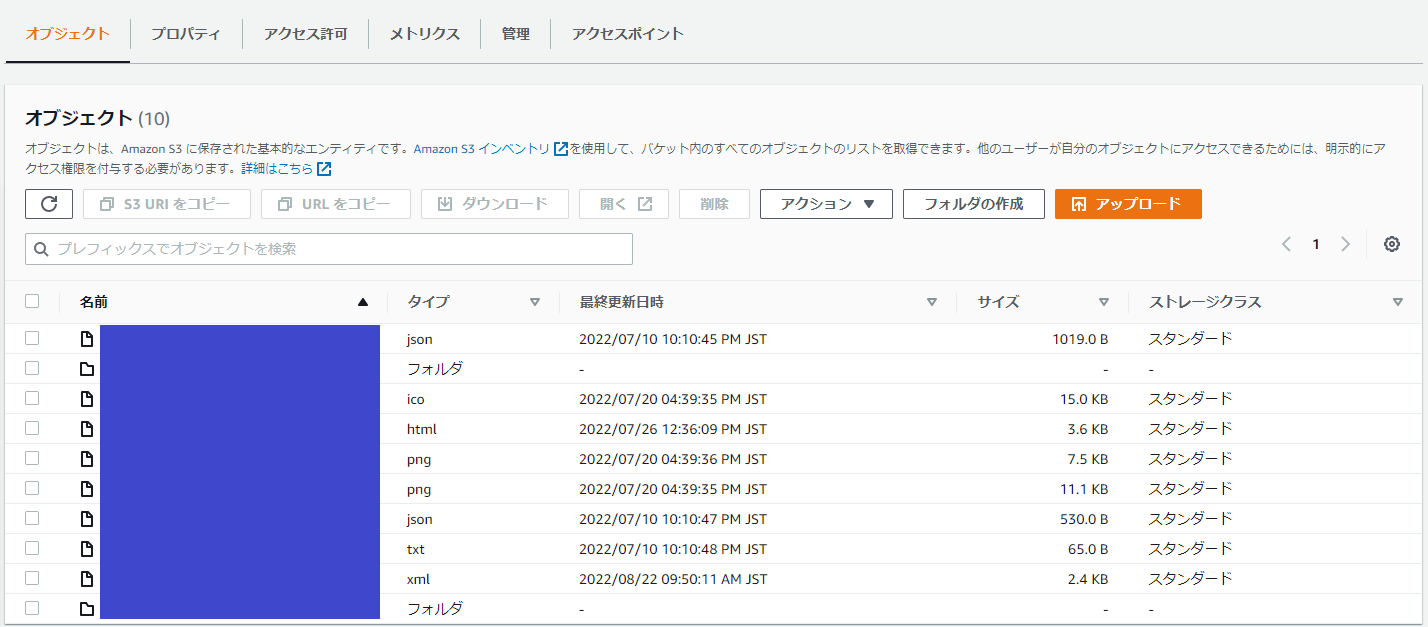Open the page display preferences gear icon
The width and height of the screenshot is (1428, 627).
click(1392, 243)
